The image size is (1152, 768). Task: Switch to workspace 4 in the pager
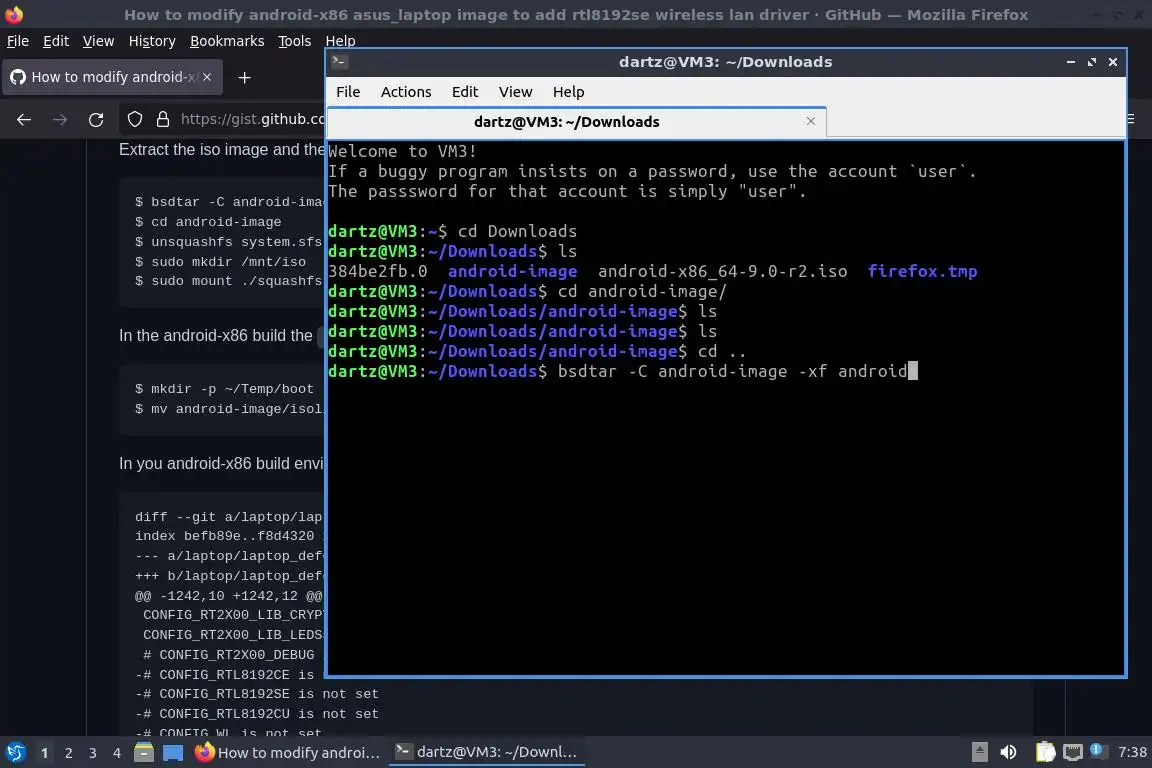click(x=117, y=753)
